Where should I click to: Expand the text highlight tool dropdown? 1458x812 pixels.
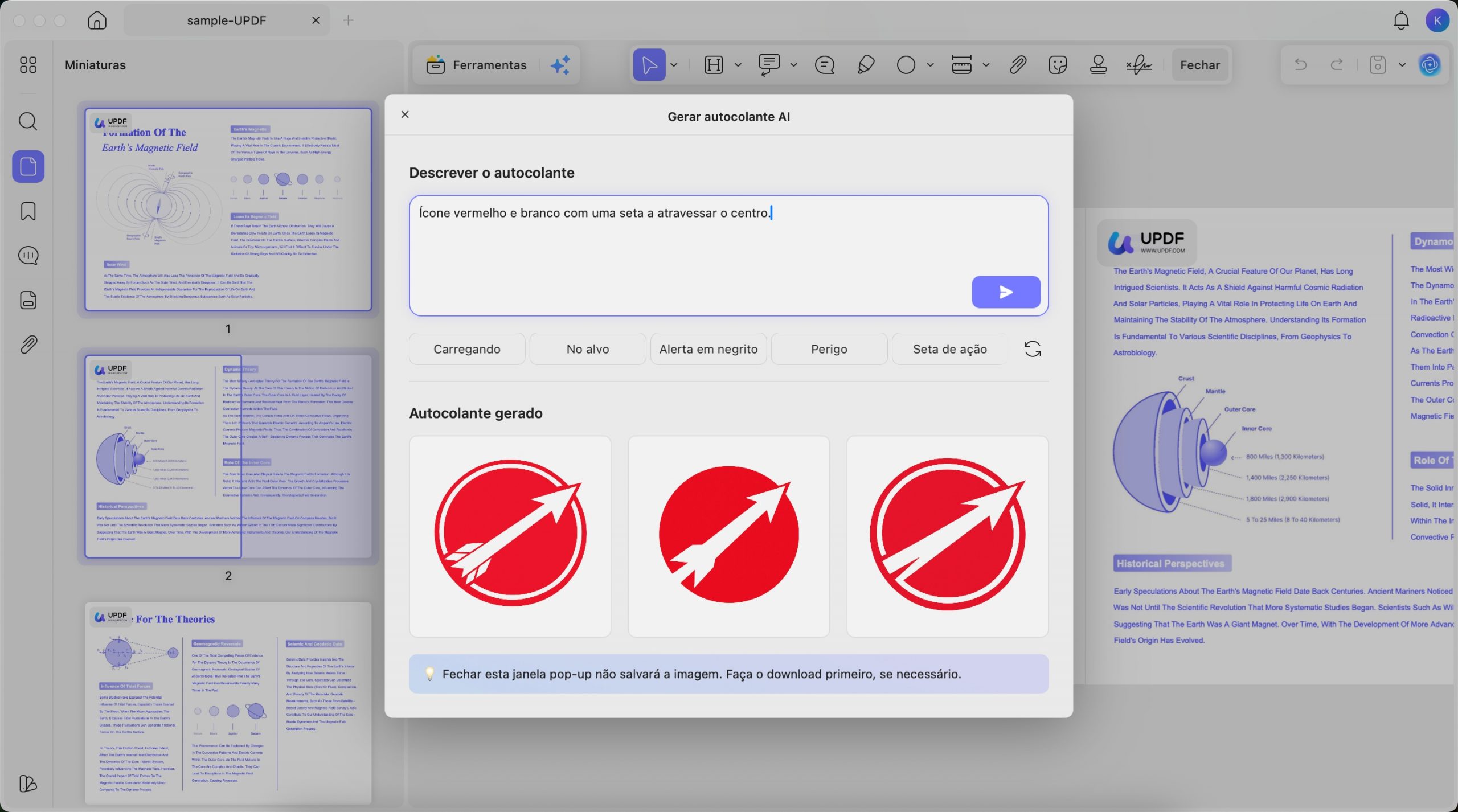click(x=738, y=65)
